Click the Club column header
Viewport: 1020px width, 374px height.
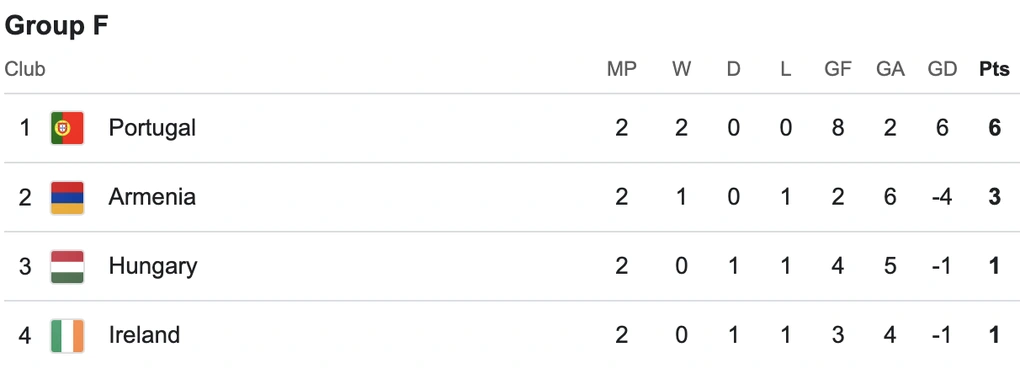tap(25, 69)
